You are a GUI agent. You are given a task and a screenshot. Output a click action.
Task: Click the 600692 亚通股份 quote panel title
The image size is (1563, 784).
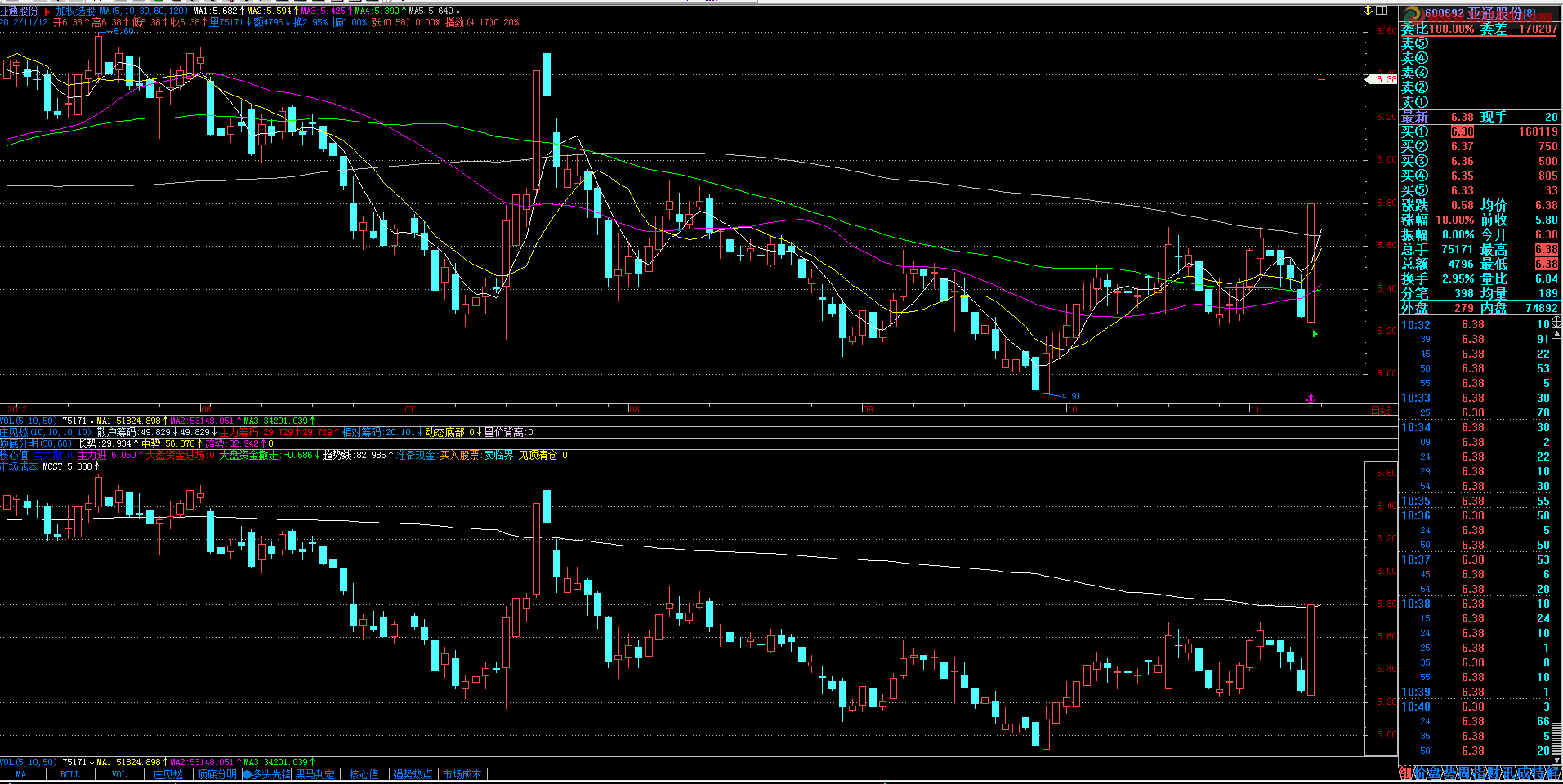1480,14
